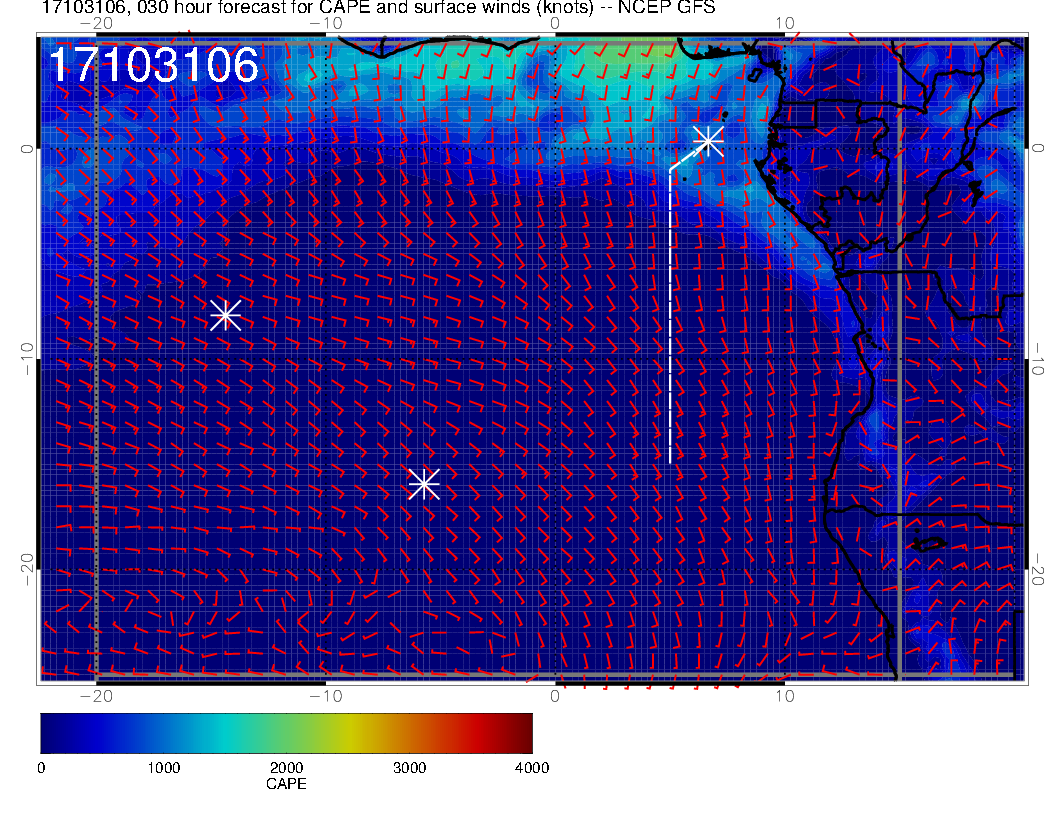Click the large 17103106 timestamp overlay
Screen dimensions: 1056x816
[x=154, y=66]
